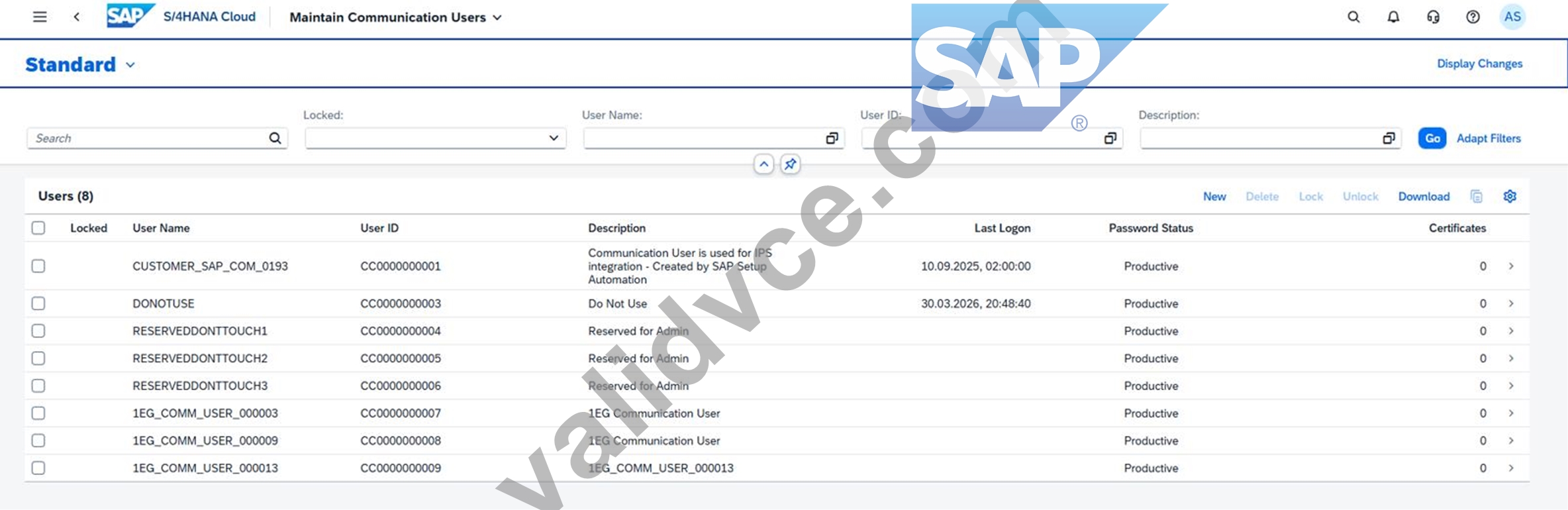Collapse the filter bar with the up chevron

click(763, 164)
